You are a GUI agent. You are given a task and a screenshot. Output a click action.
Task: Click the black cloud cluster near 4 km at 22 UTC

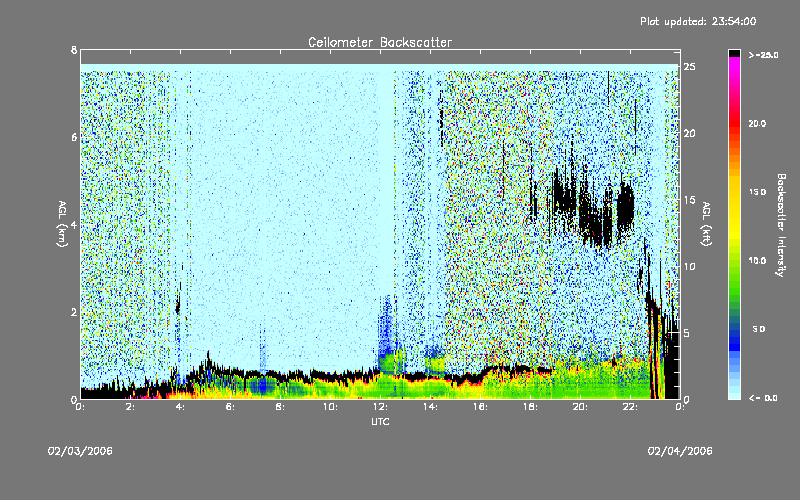[626, 206]
